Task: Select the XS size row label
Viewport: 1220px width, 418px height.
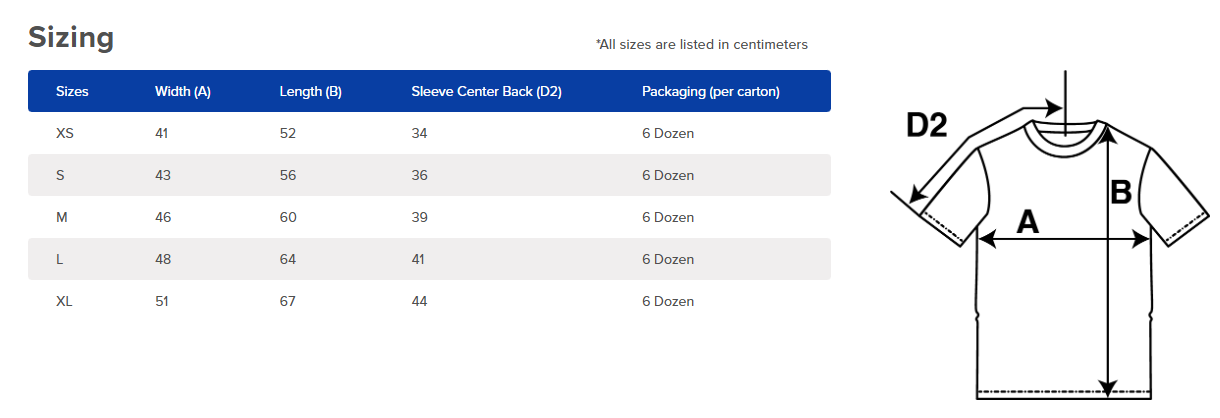Action: point(65,133)
